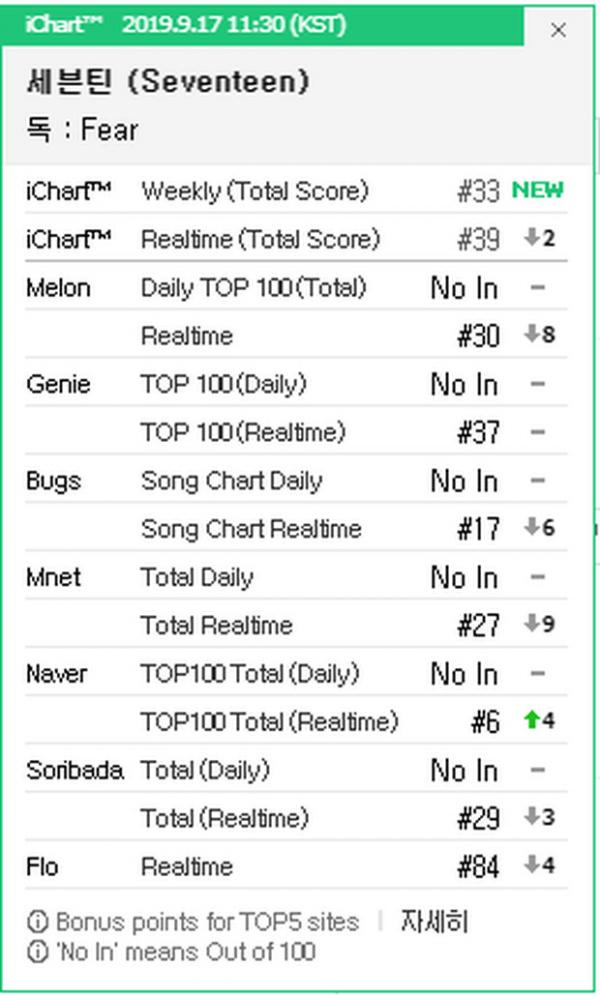Click the Bugs Song Chart Daily row
This screenshot has width=600, height=995.
296,480
